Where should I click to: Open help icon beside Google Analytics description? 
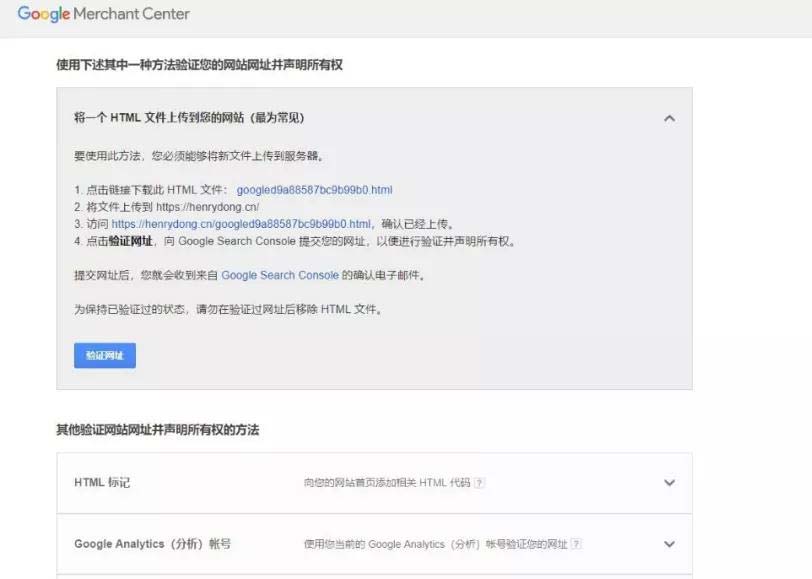pos(576,544)
